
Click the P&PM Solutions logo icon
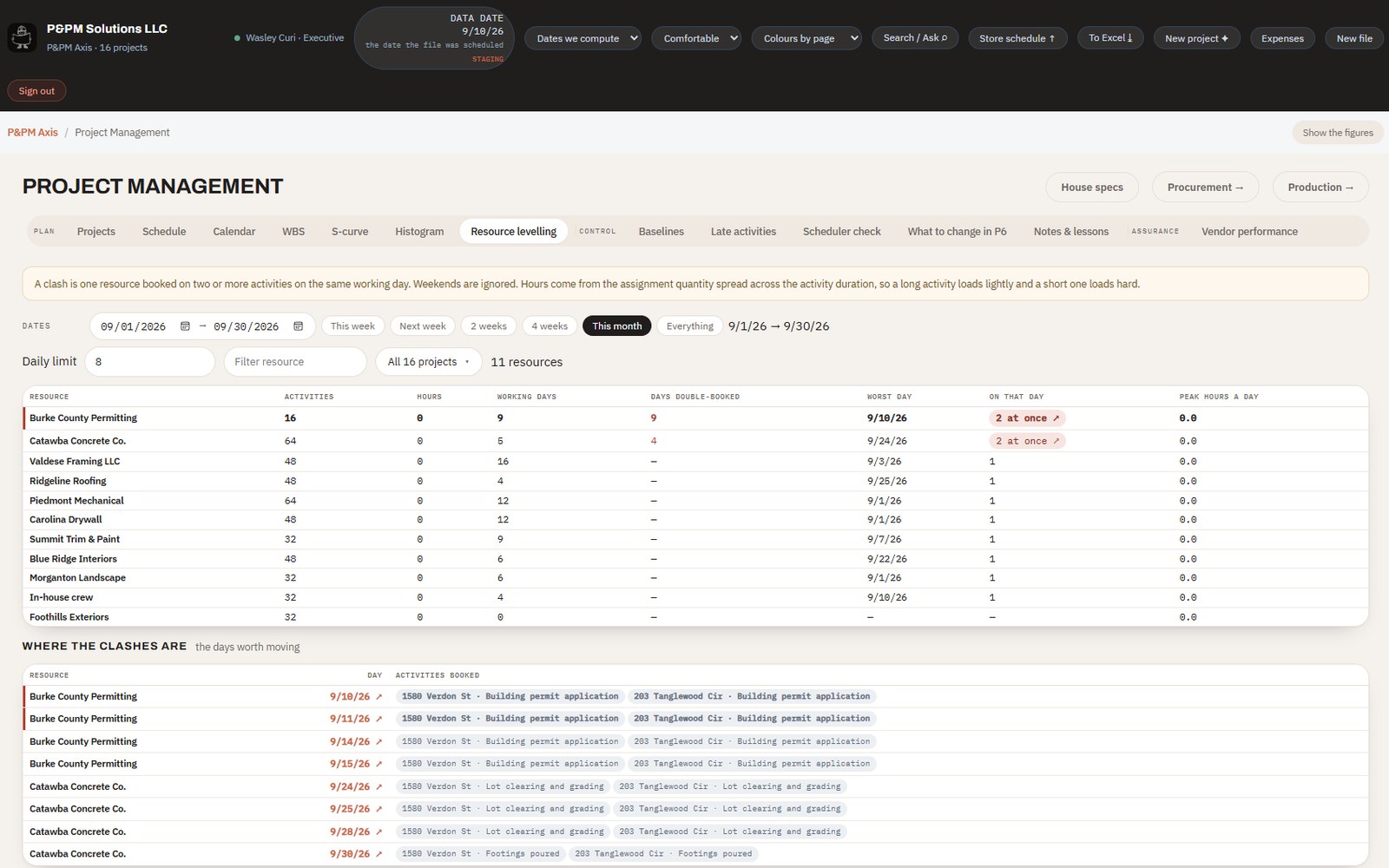point(22,37)
